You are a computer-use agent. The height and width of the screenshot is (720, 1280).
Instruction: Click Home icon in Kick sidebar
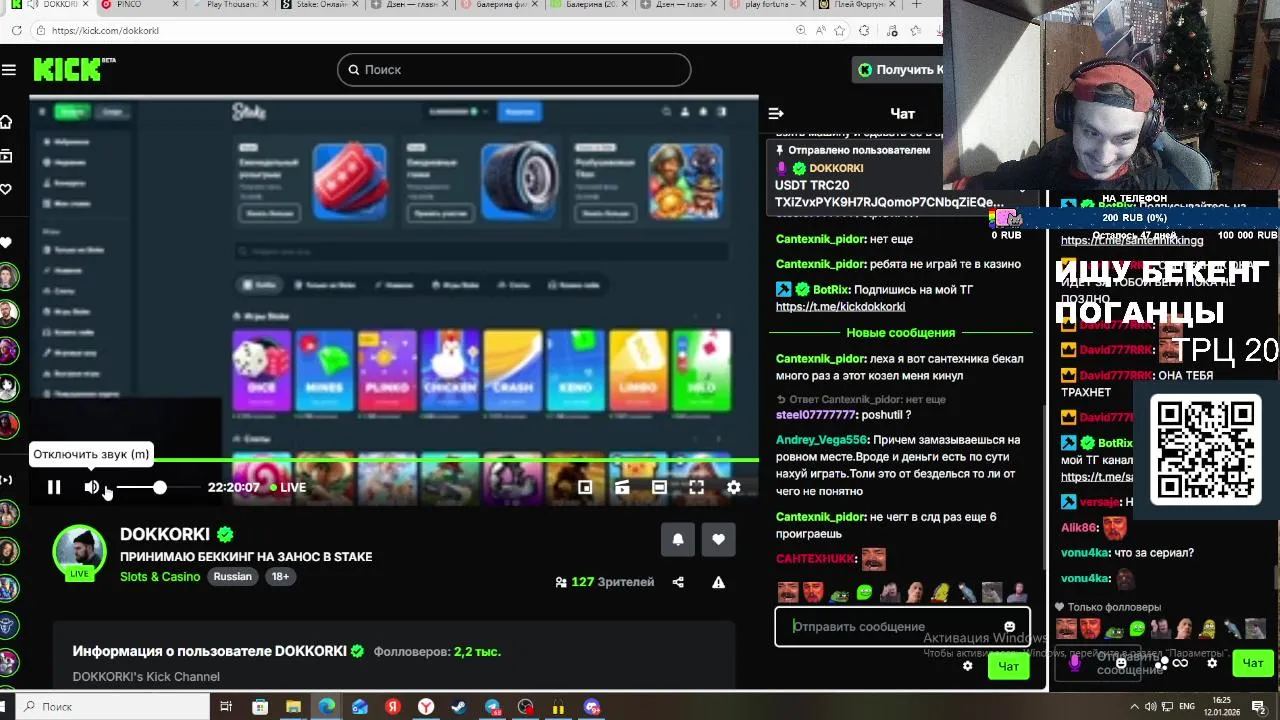6,122
